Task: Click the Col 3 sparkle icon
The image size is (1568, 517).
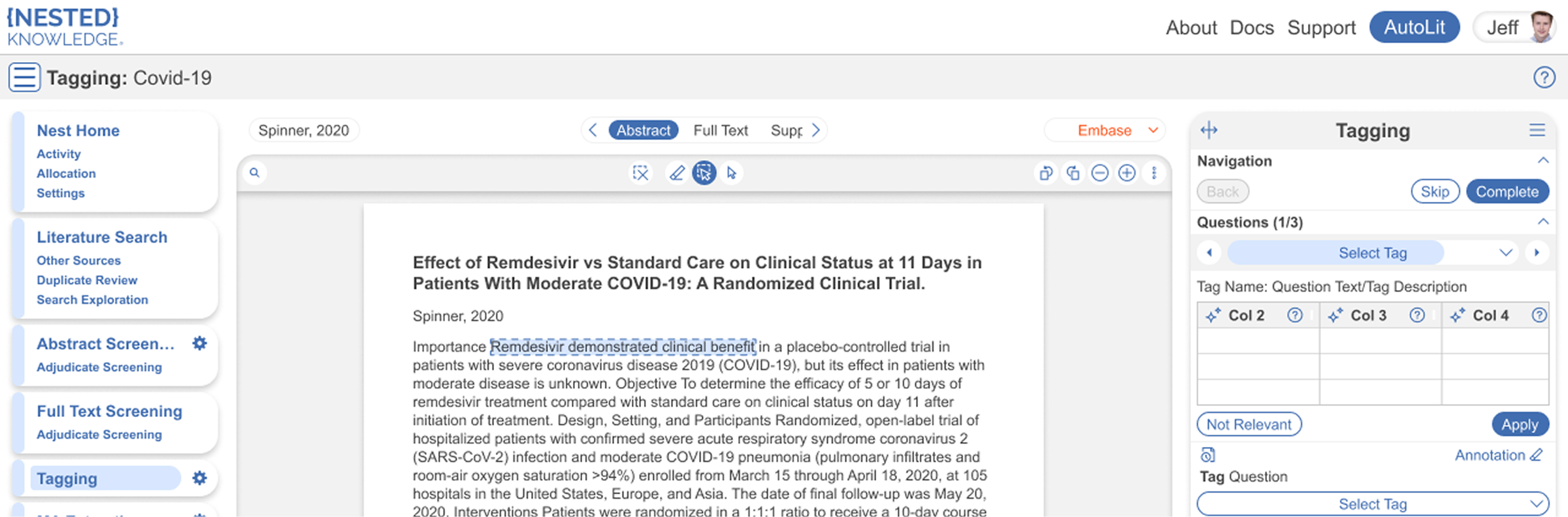Action: point(1335,315)
